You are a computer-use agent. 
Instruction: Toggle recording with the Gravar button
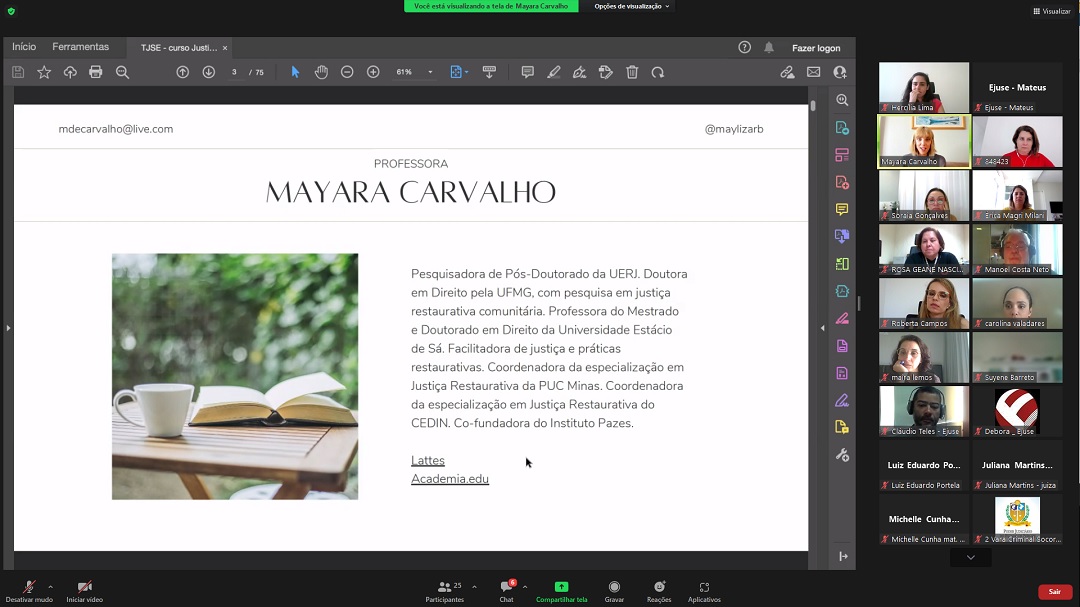pyautogui.click(x=614, y=591)
